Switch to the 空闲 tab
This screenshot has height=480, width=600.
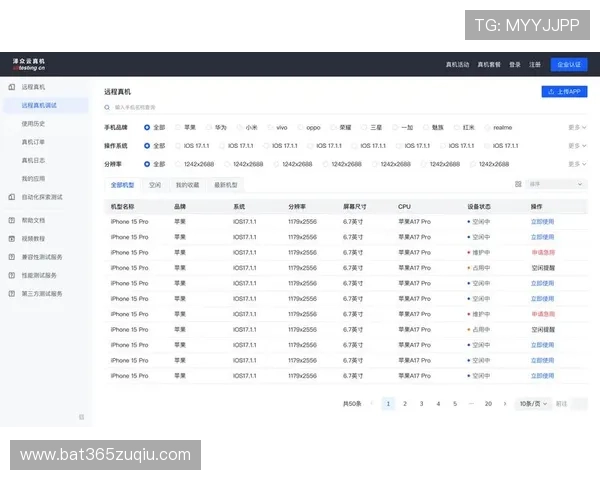click(x=155, y=185)
